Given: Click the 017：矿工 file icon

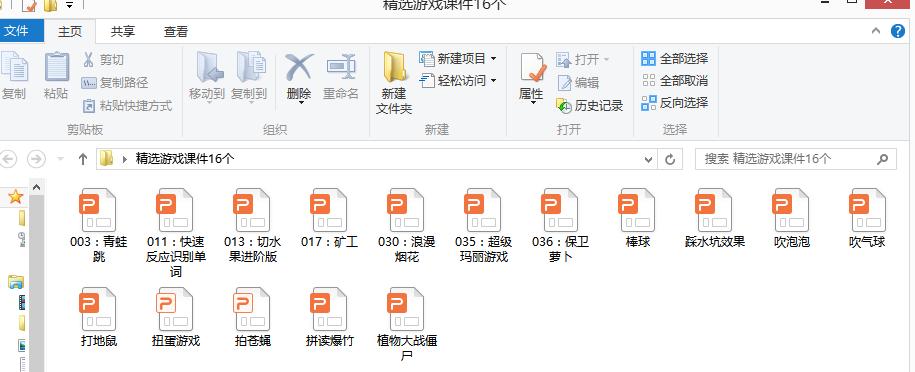Looking at the screenshot, I should click(x=329, y=210).
